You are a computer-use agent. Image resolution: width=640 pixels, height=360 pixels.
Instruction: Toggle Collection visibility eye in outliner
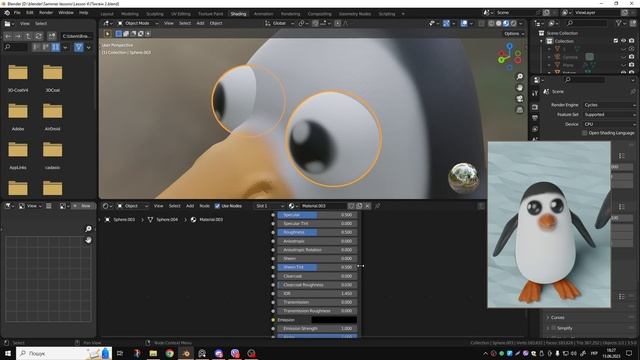(x=623, y=41)
